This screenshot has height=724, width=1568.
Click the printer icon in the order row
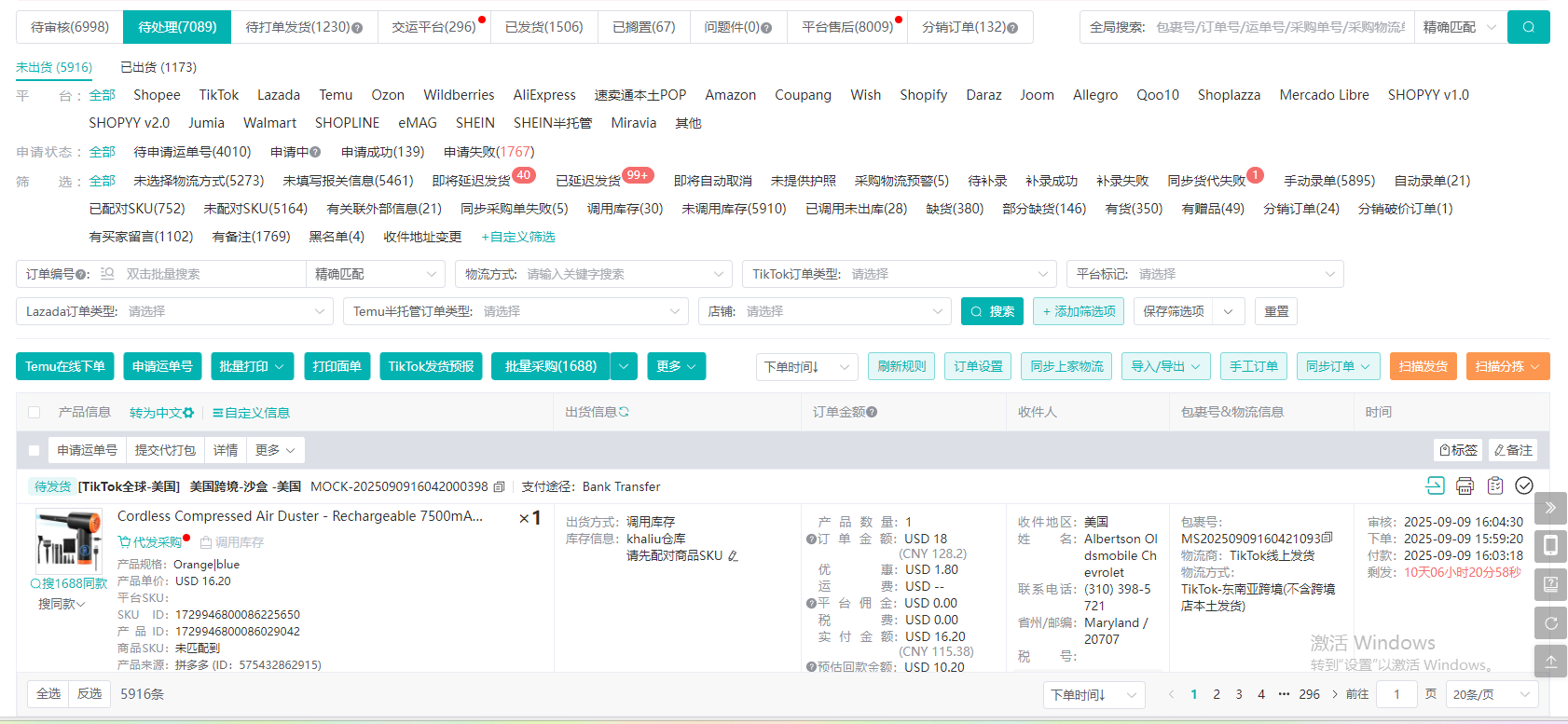click(x=1465, y=485)
